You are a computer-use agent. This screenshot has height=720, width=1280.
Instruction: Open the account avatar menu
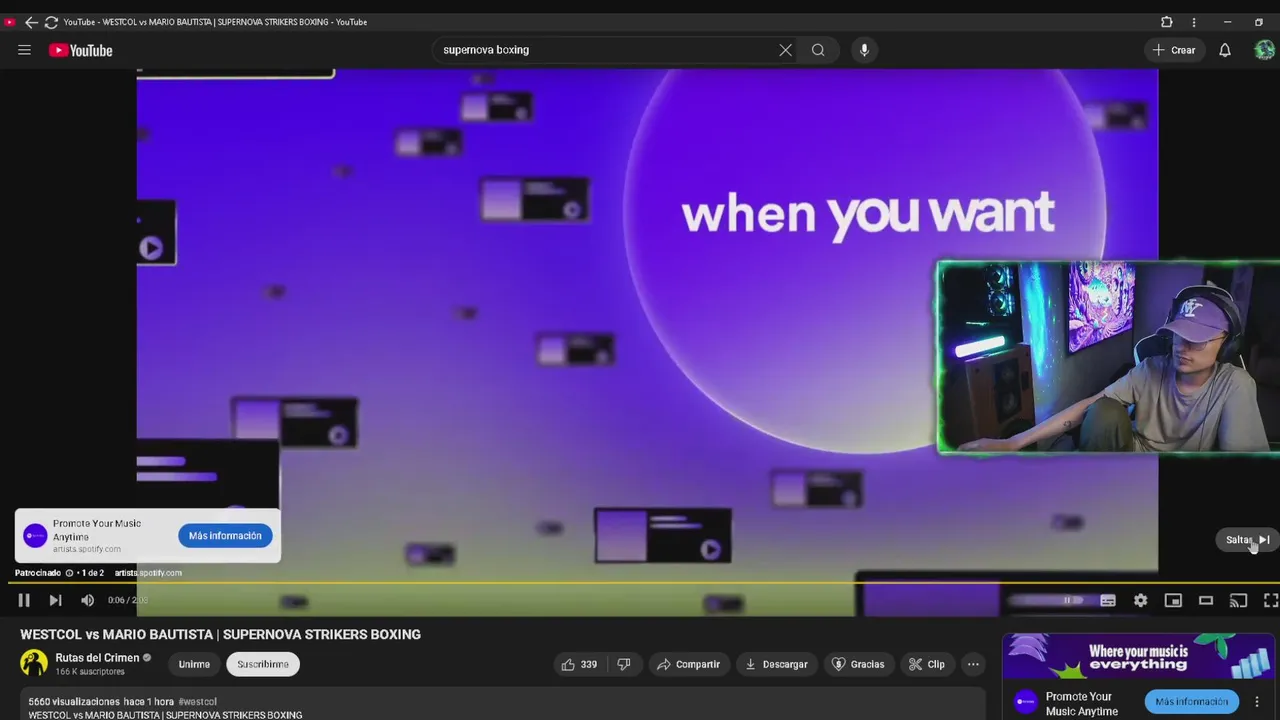(1264, 50)
